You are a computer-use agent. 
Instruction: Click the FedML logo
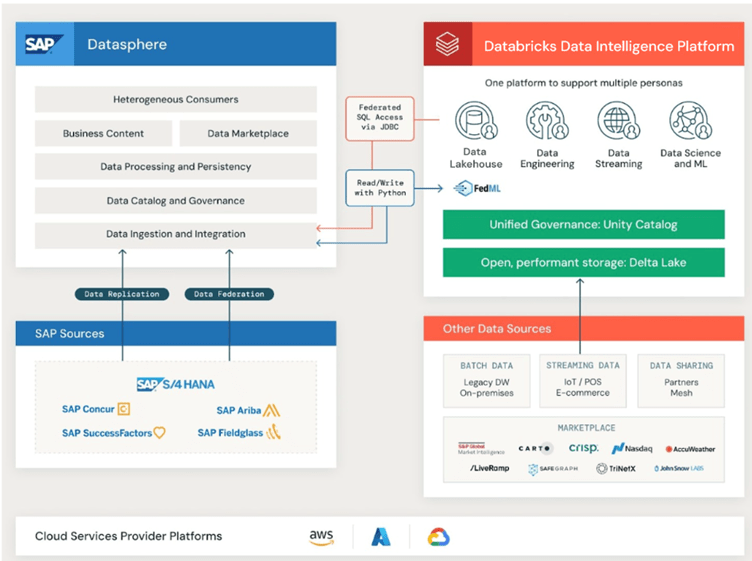[477, 188]
